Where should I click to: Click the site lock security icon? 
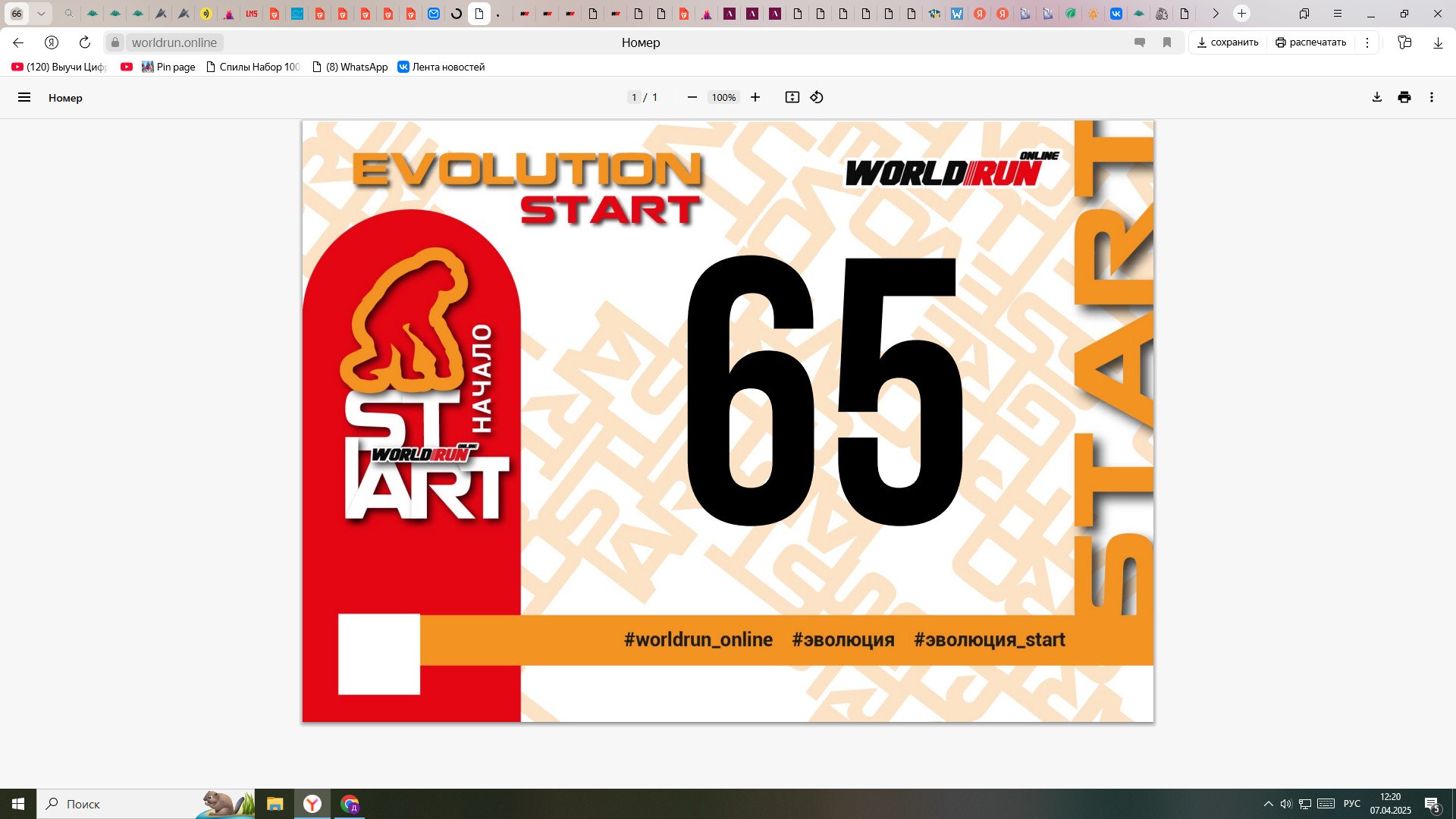(x=115, y=42)
